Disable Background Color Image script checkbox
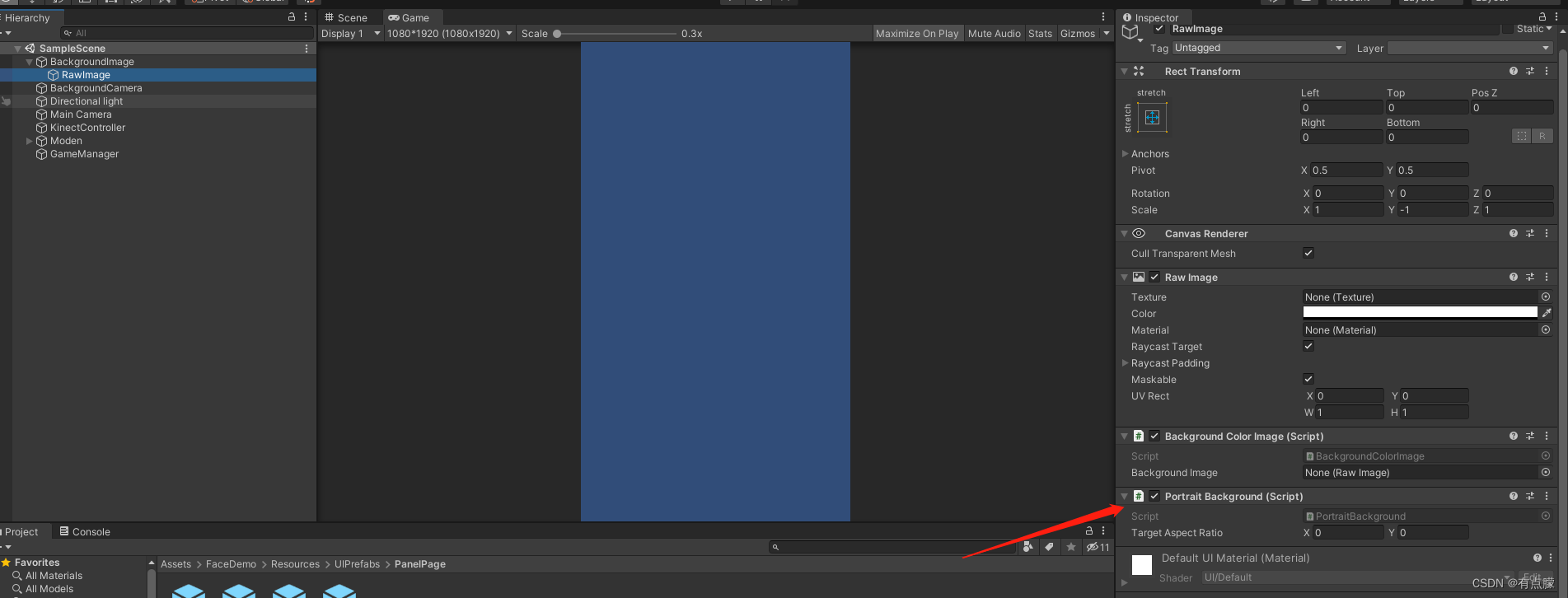The image size is (1568, 598). [1154, 437]
